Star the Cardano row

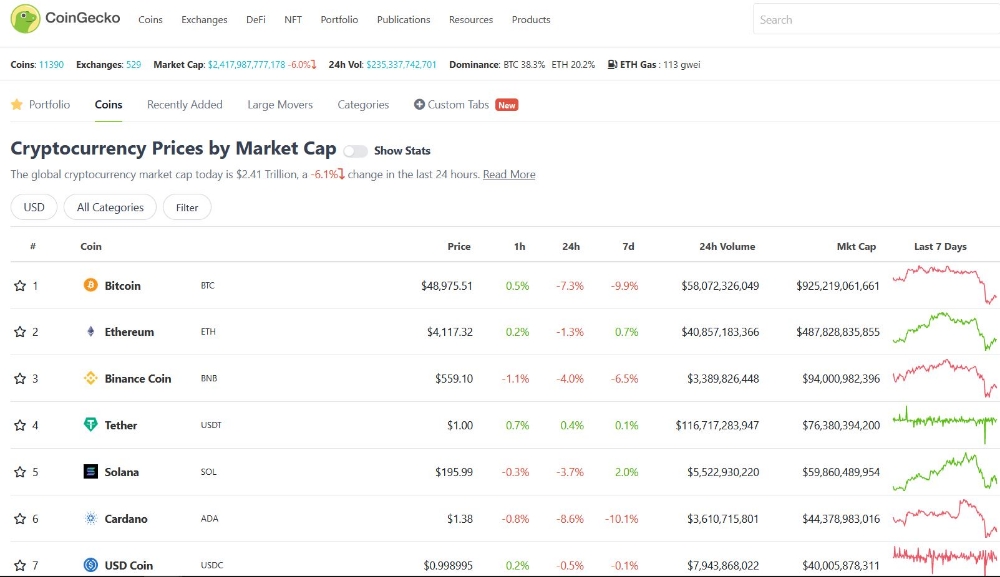pos(20,519)
